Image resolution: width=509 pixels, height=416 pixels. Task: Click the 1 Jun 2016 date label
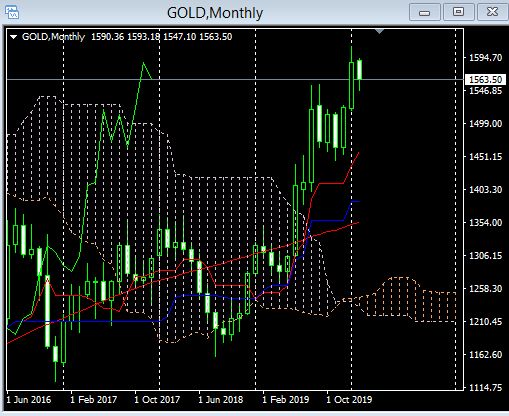pyautogui.click(x=29, y=399)
